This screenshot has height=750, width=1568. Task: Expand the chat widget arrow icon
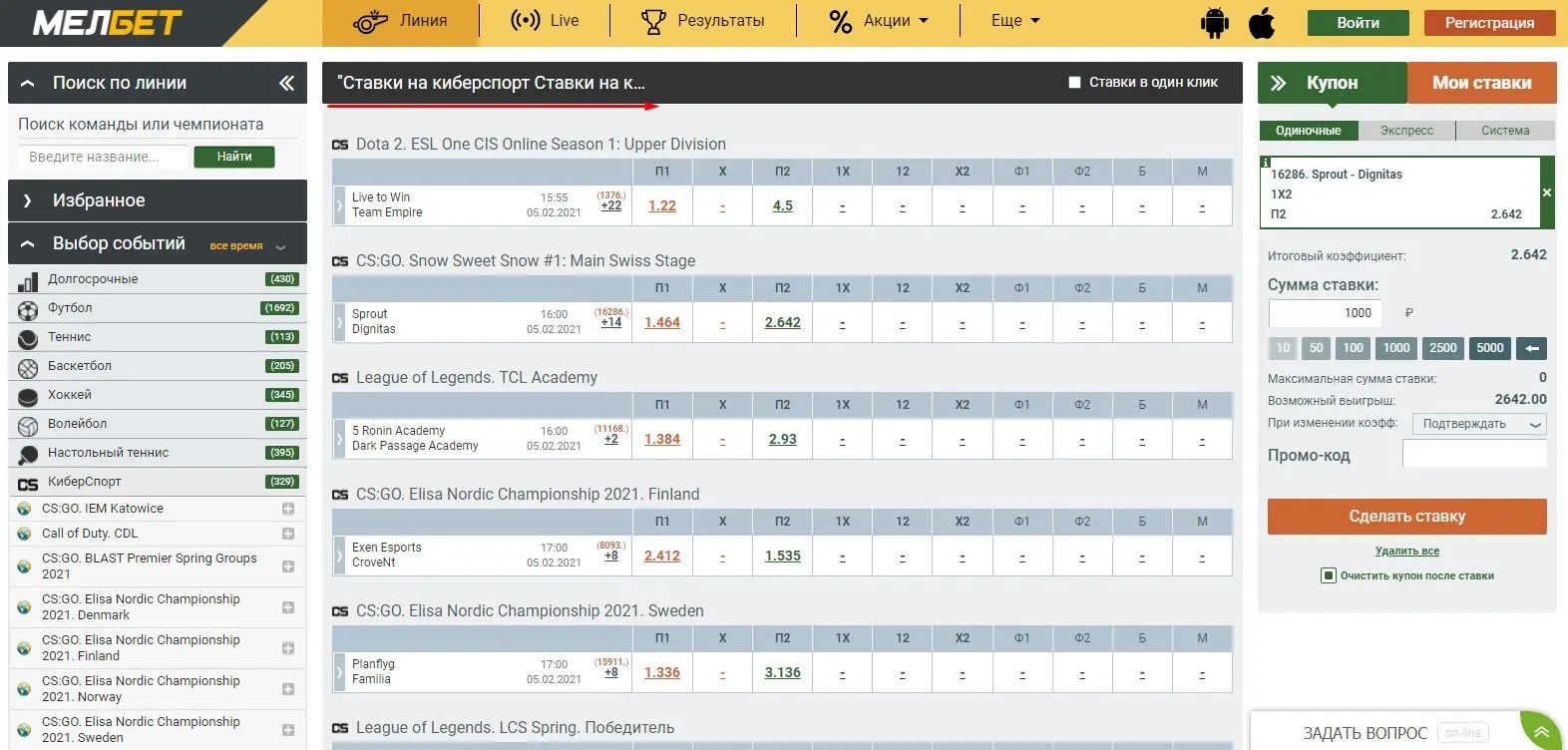[1540, 731]
